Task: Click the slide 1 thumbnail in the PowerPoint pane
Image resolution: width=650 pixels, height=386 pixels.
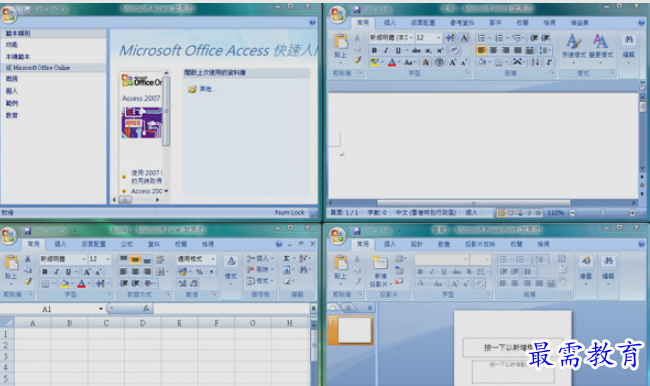Action: pos(354,330)
